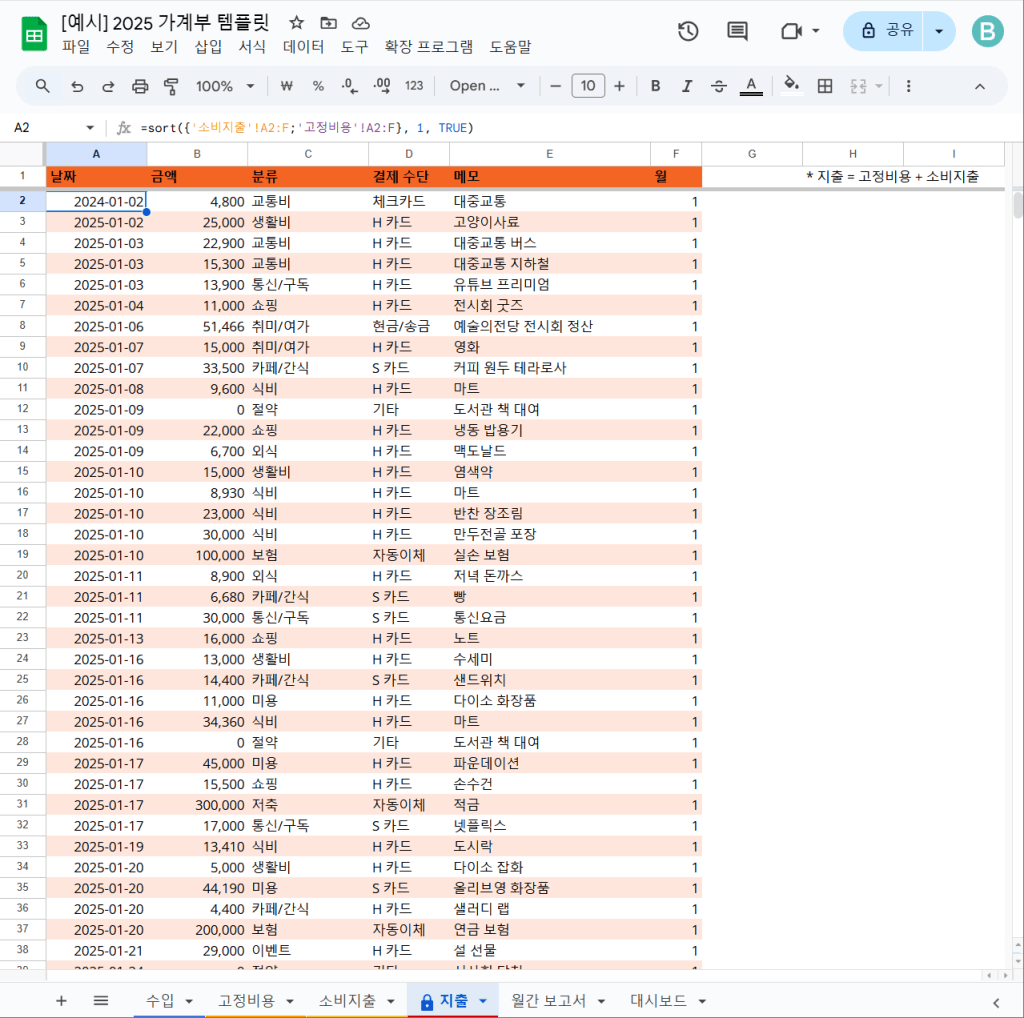Click the borders grid icon
1024x1018 pixels.
[x=825, y=86]
